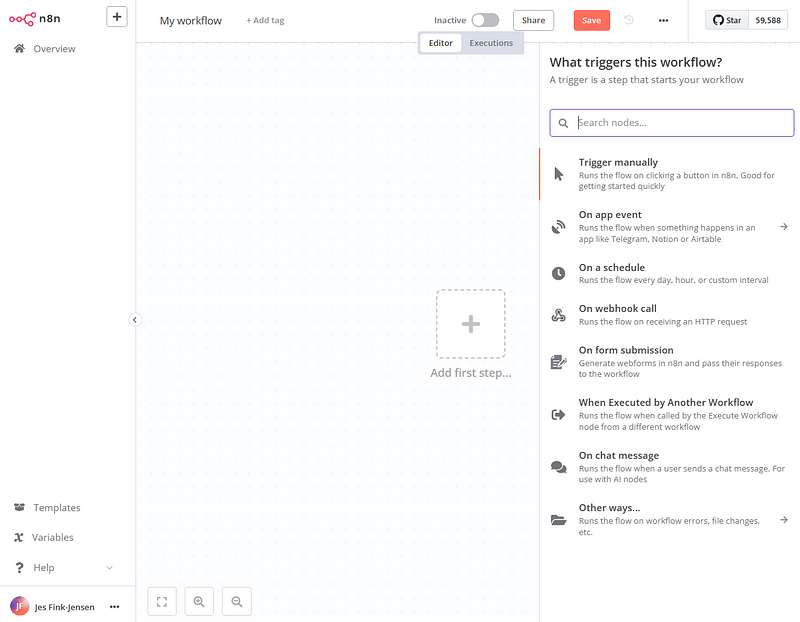Viewport: 800px width, 622px height.
Task: Click Jes Fink-Jensen user name
Action: [x=64, y=607]
